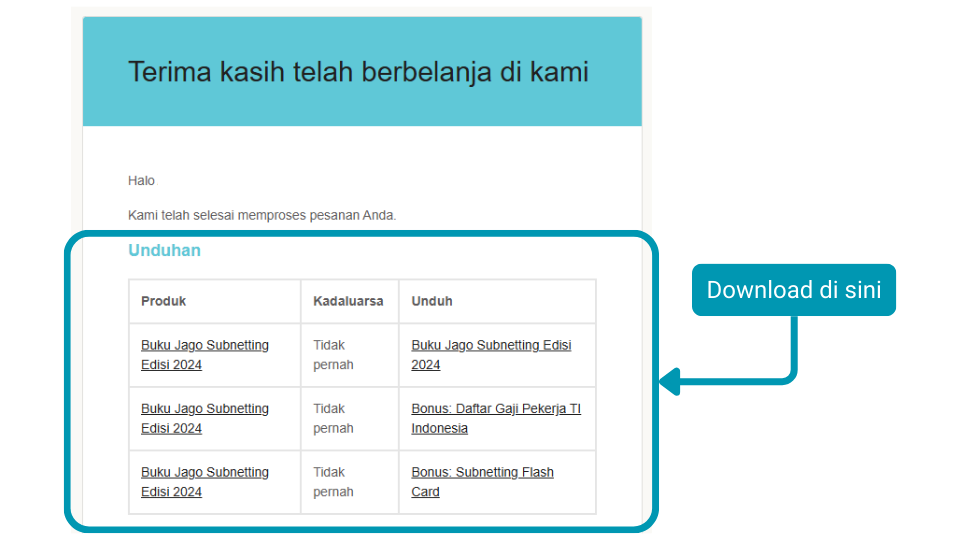Screen dimensions: 960x540
Task: Click the connector line below the callout label
Action: (x=795, y=345)
